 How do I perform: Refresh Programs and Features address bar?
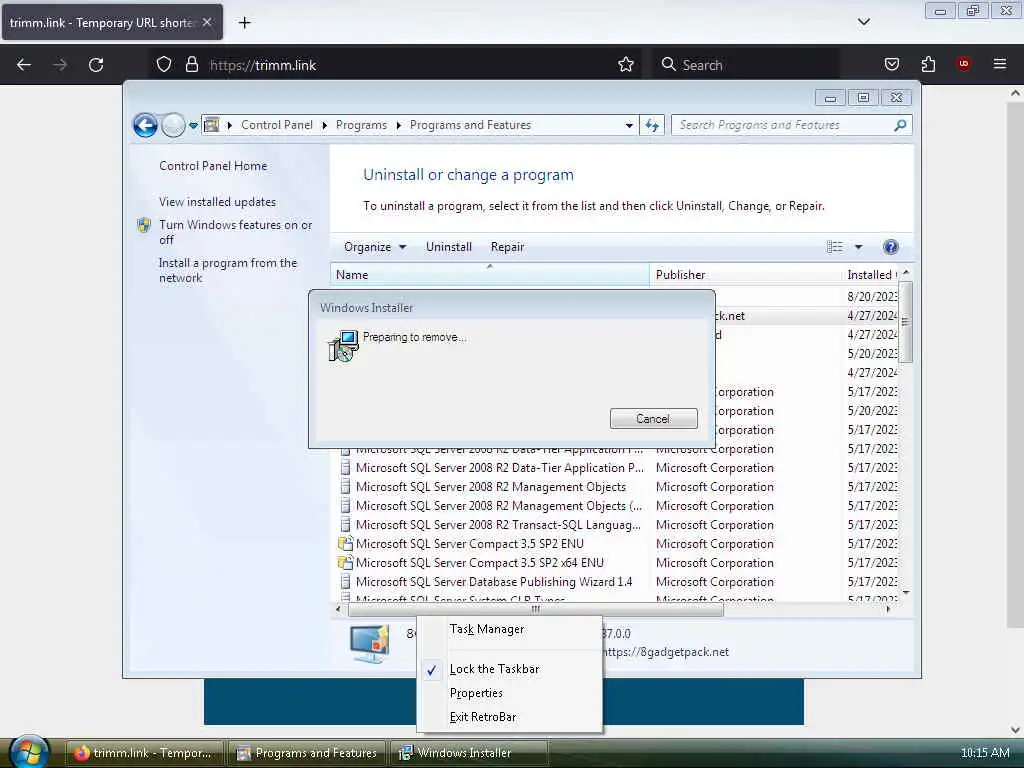(652, 125)
